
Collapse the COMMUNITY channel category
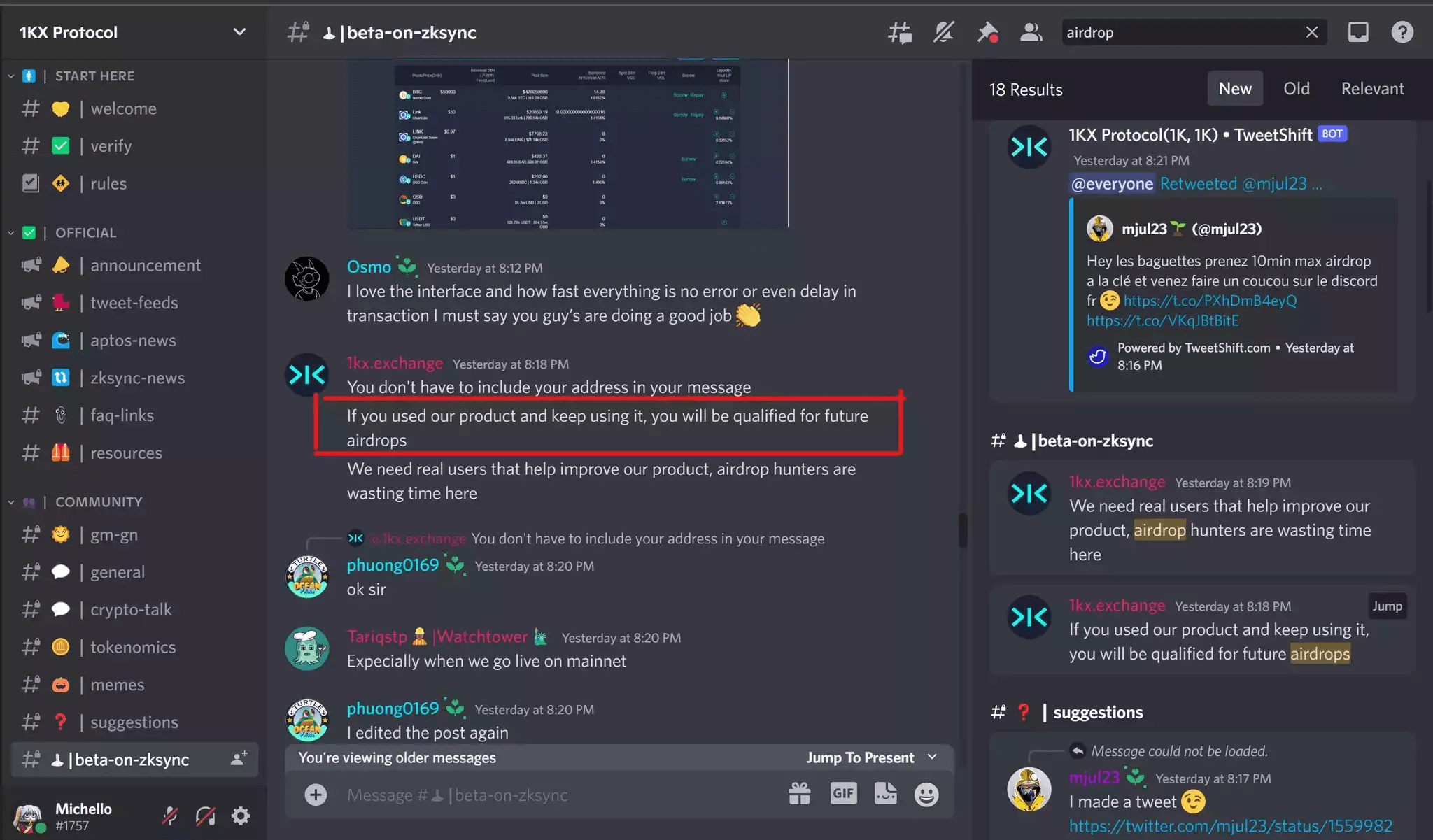click(99, 501)
